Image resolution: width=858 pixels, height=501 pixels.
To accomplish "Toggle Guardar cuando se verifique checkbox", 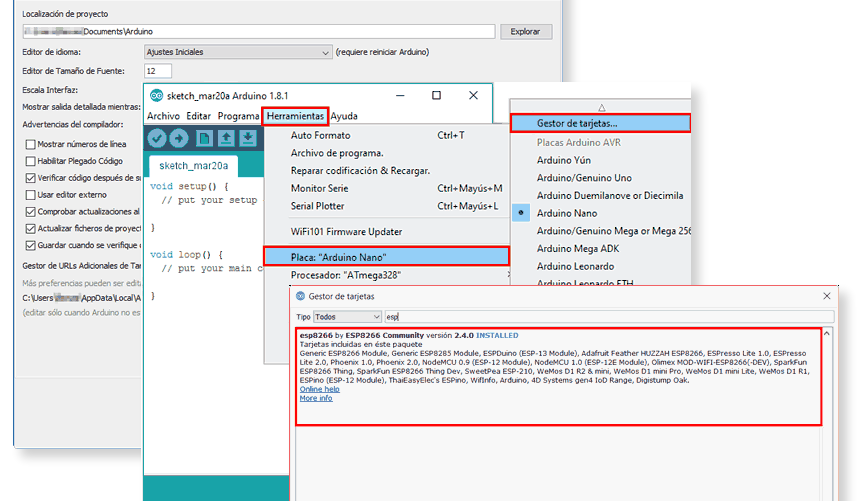I will [x=31, y=246].
